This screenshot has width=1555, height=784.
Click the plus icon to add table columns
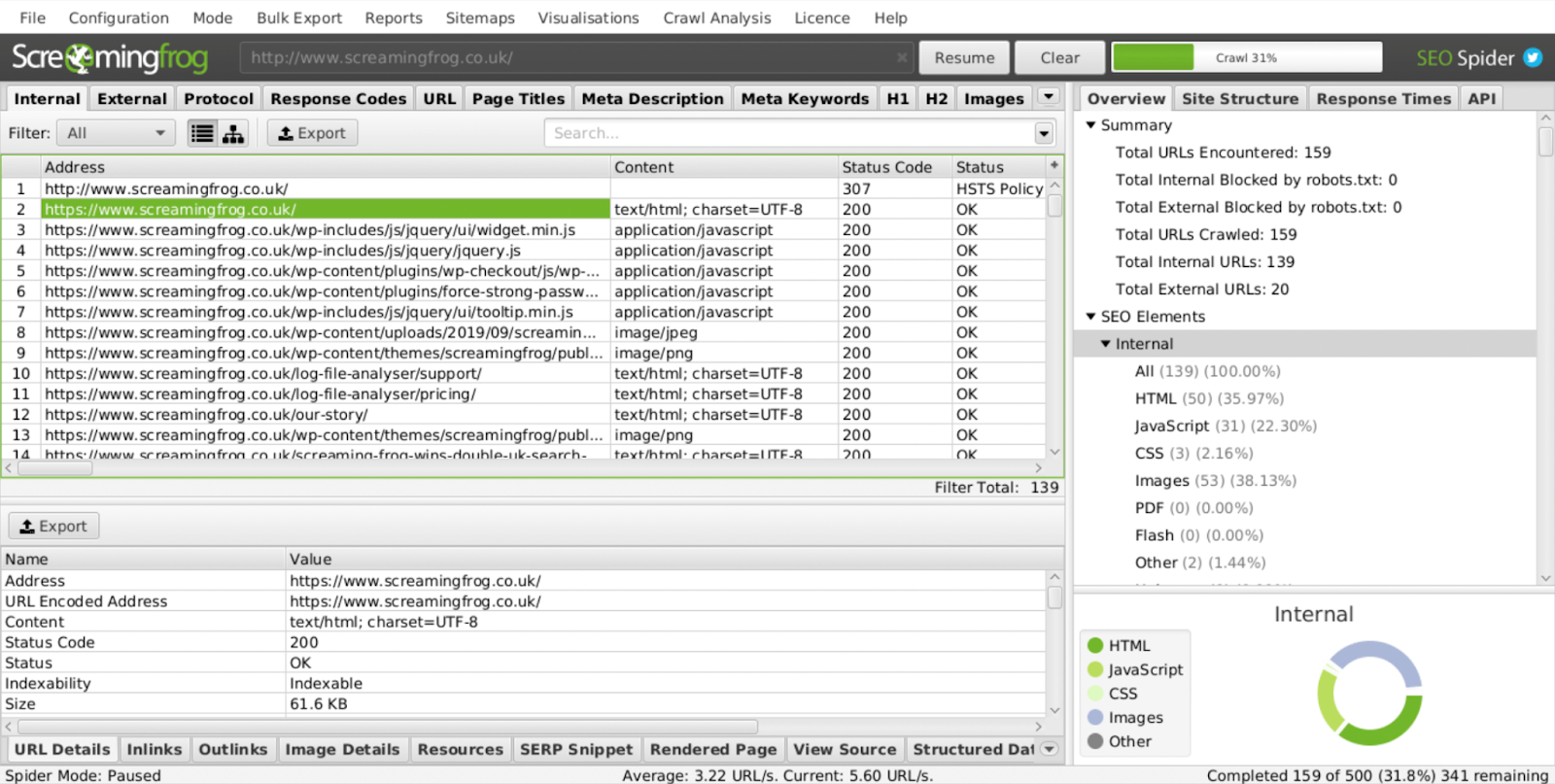(x=1054, y=166)
